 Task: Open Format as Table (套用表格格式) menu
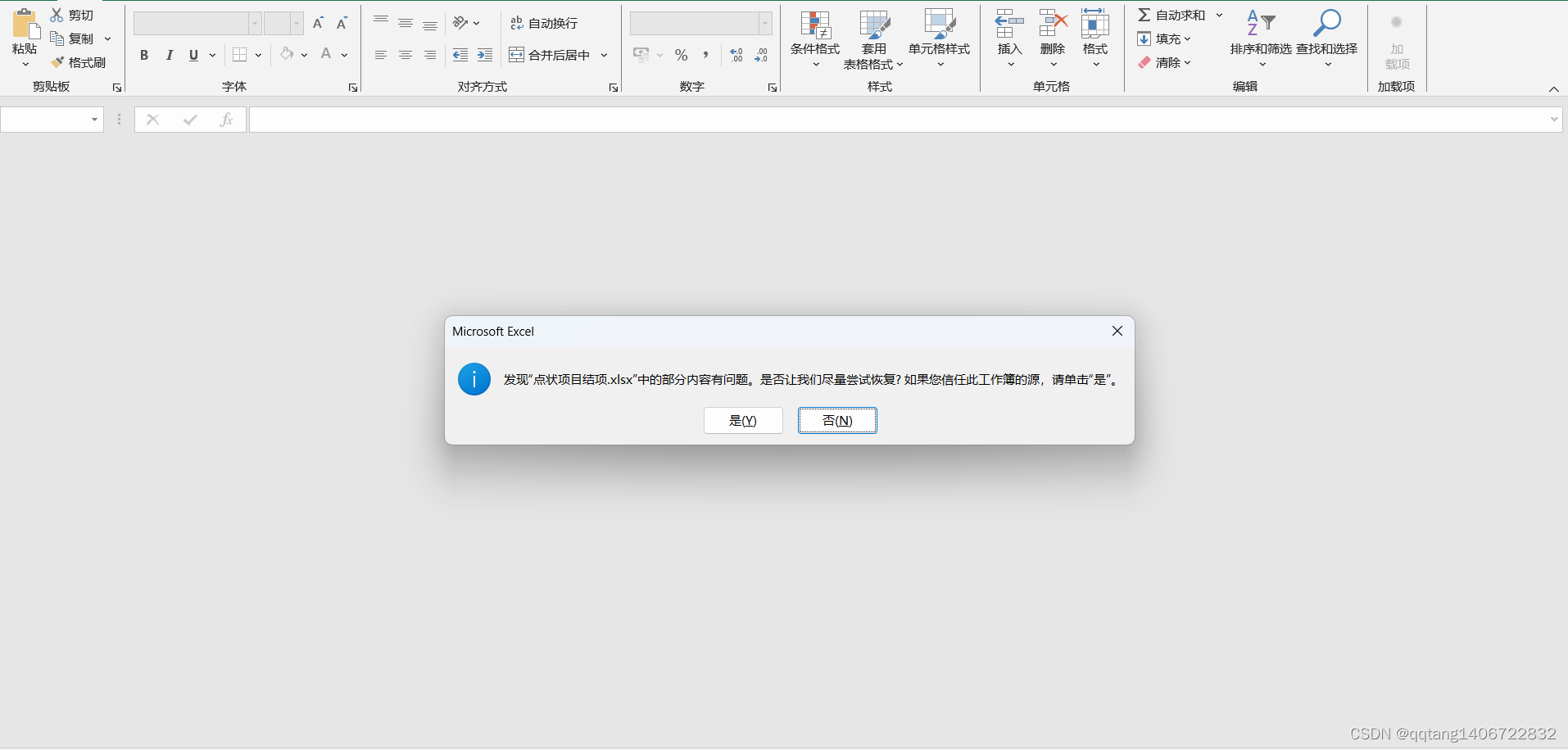[x=874, y=38]
